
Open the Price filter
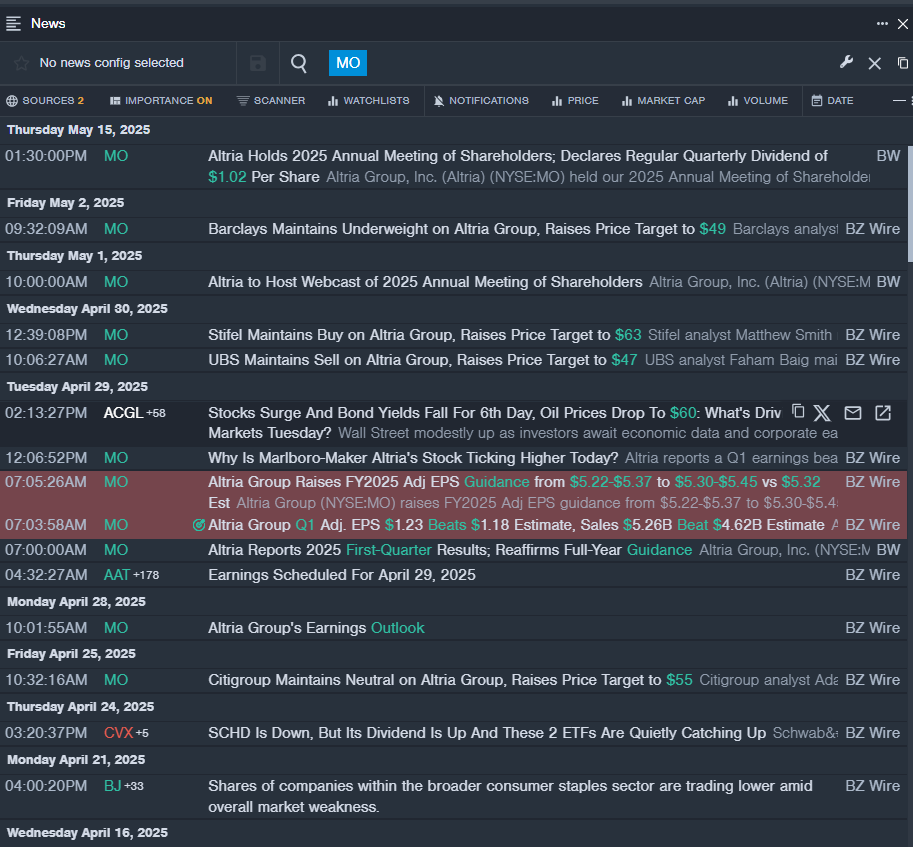[575, 101]
